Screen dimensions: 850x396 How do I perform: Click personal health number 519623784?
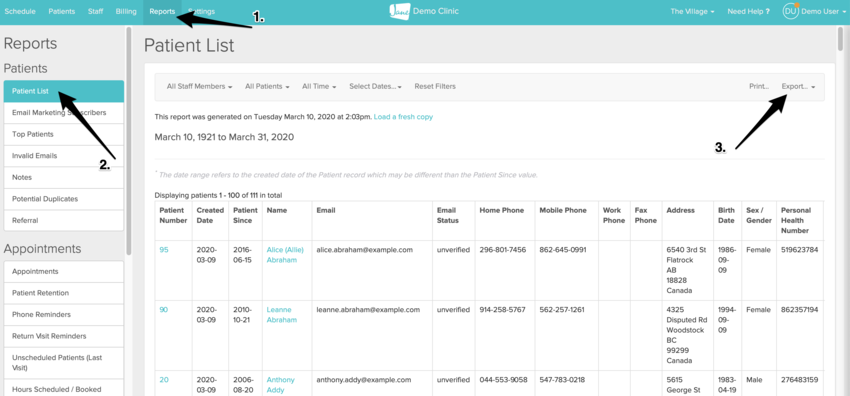click(x=800, y=250)
